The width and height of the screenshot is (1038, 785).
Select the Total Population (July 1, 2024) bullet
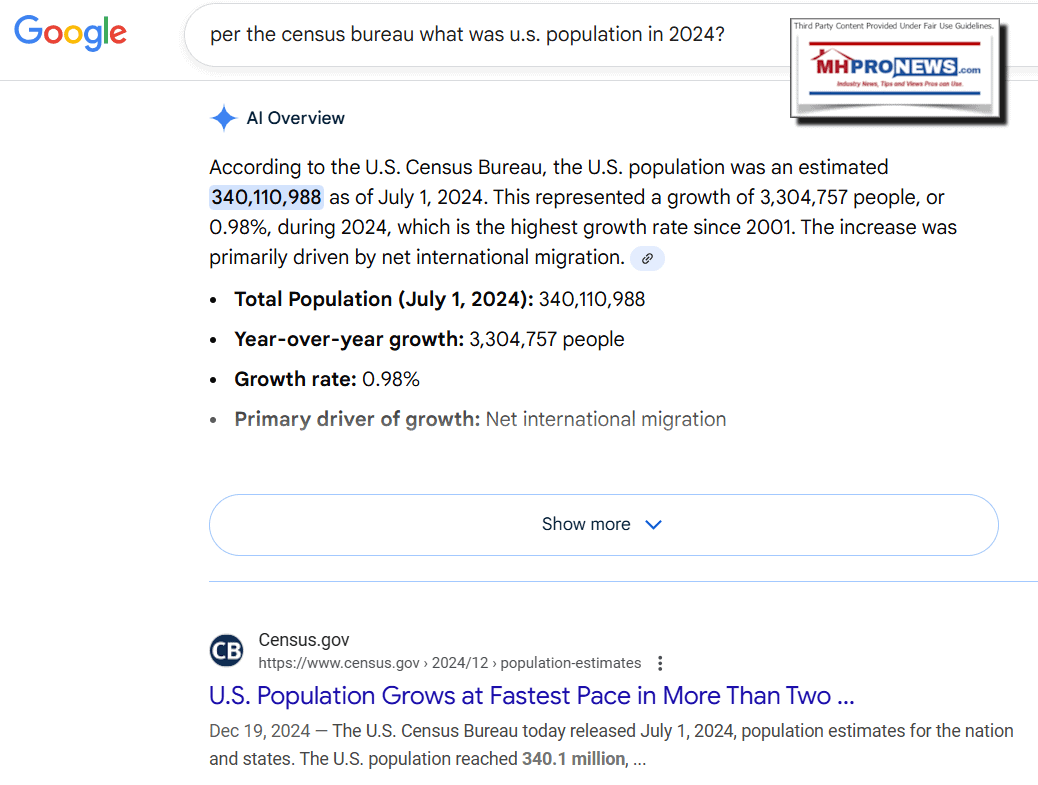tap(439, 299)
